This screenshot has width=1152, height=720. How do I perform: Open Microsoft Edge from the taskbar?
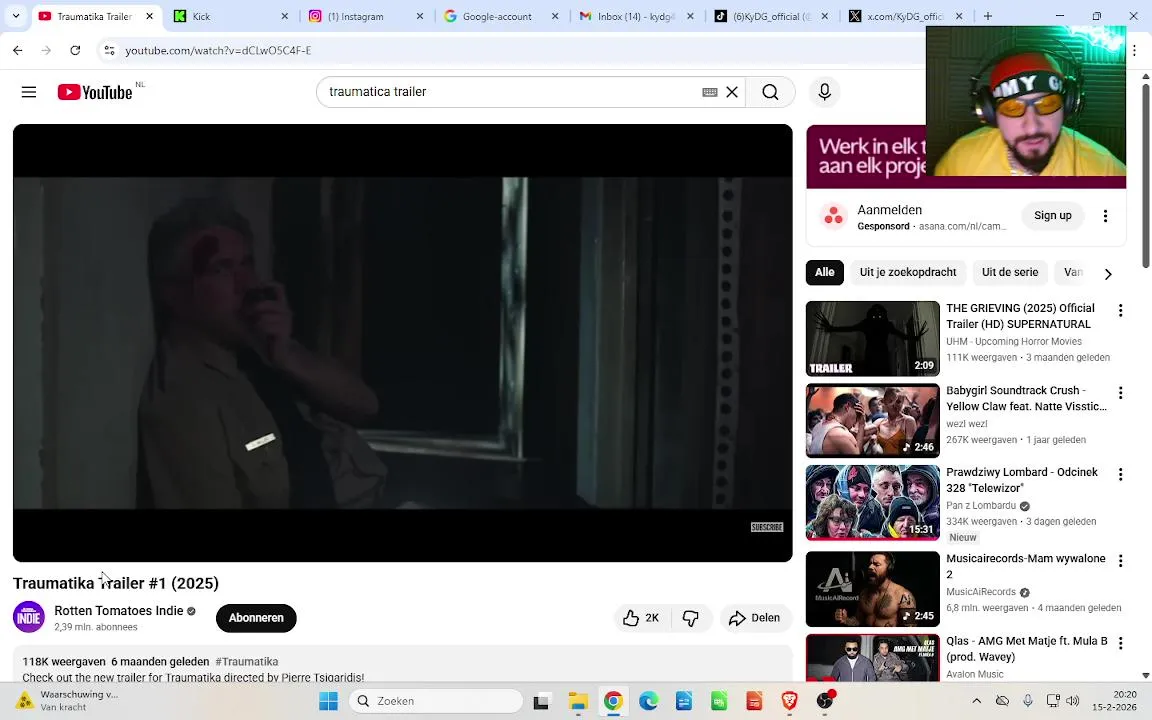[648, 701]
